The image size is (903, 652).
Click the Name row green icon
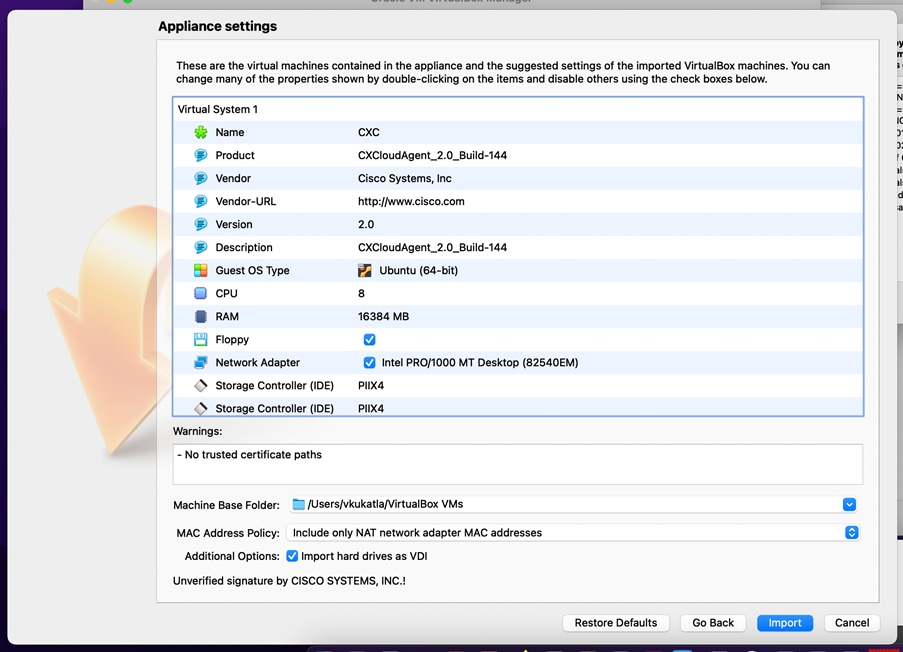tap(200, 132)
